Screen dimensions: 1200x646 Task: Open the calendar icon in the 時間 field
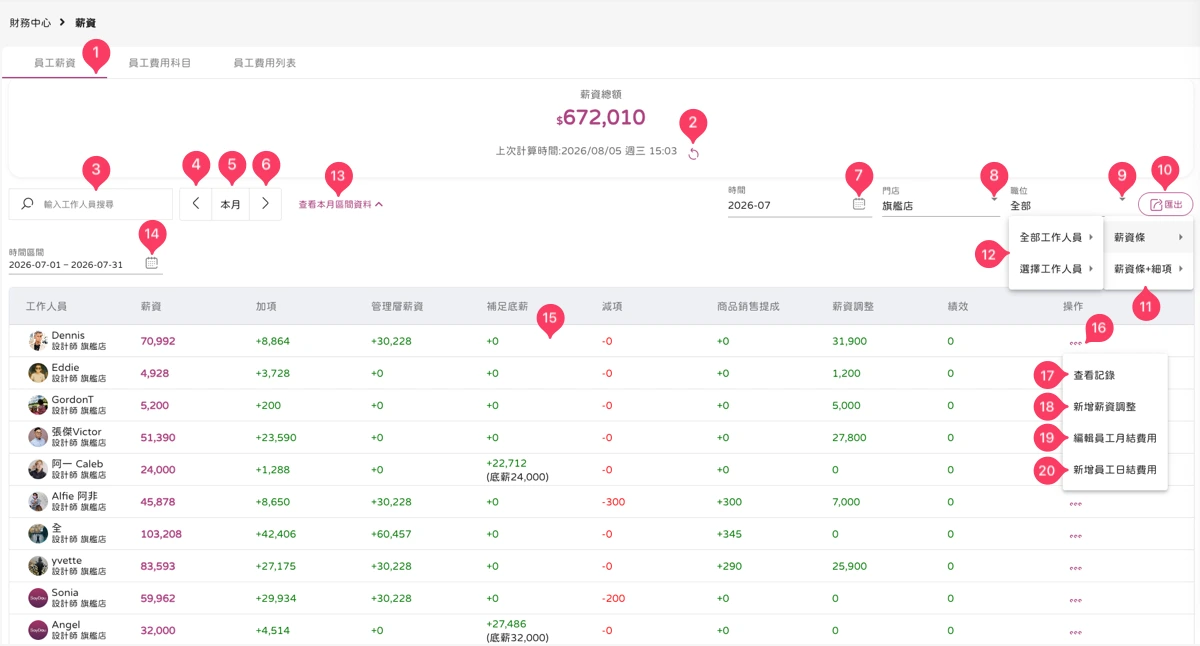[x=859, y=204]
